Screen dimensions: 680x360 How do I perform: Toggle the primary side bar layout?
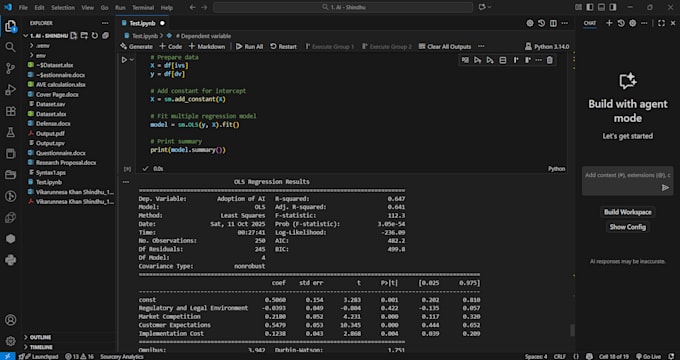pyautogui.click(x=589, y=7)
